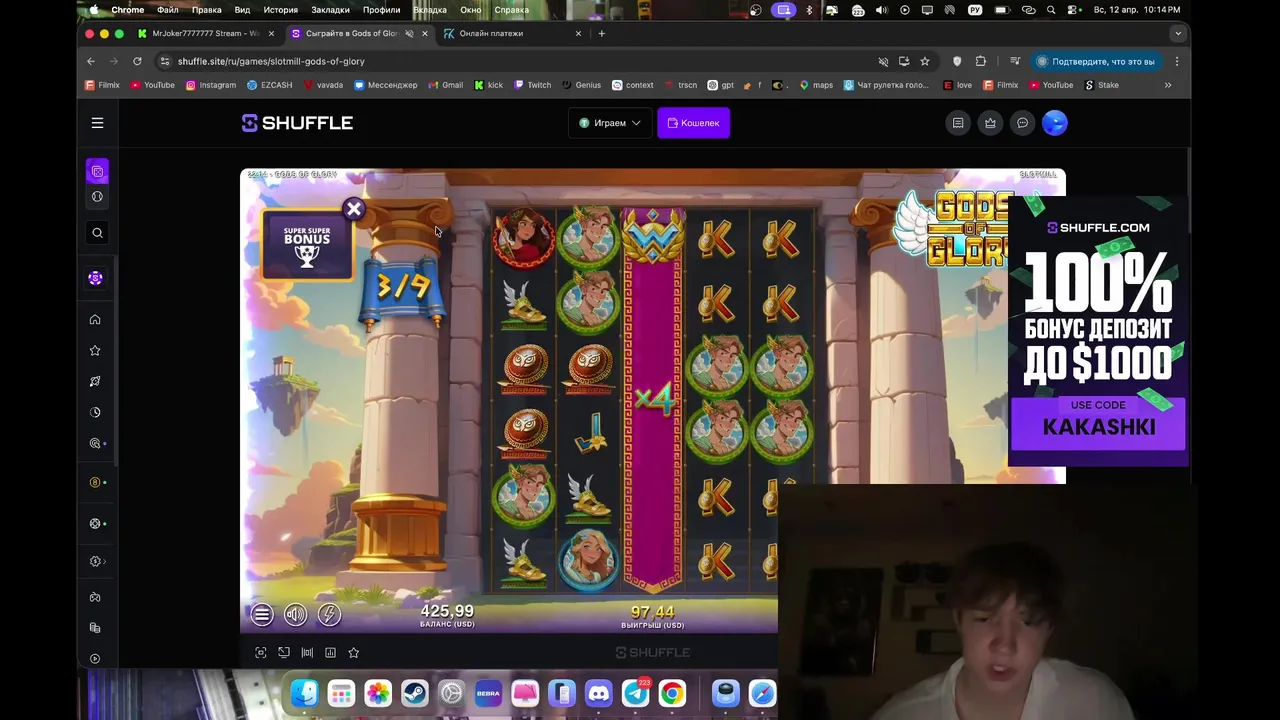This screenshot has width=1280, height=720.
Task: Open Discord from the Dock
Action: click(x=598, y=693)
